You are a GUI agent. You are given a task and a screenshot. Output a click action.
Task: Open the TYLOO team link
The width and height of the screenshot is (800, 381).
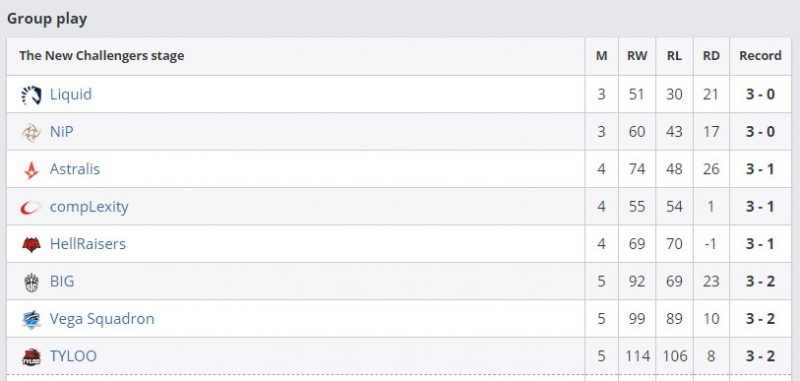coord(73,356)
